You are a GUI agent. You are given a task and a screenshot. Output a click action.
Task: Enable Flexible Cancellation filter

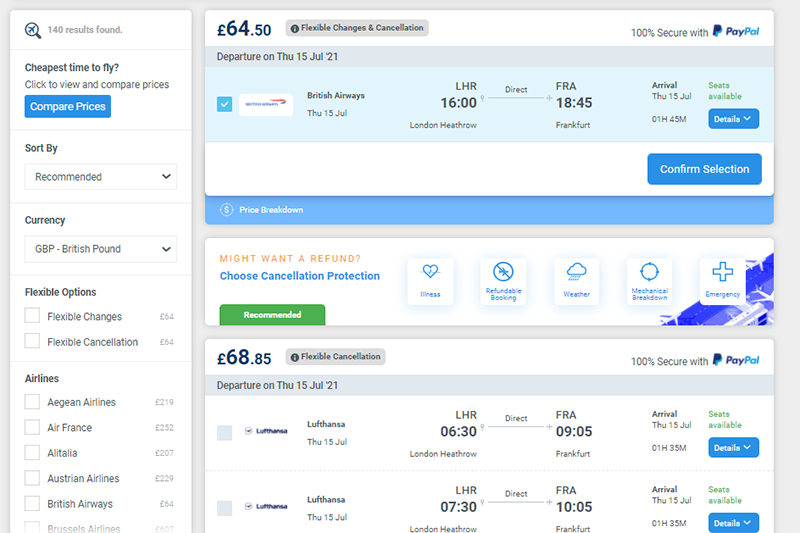coord(32,341)
